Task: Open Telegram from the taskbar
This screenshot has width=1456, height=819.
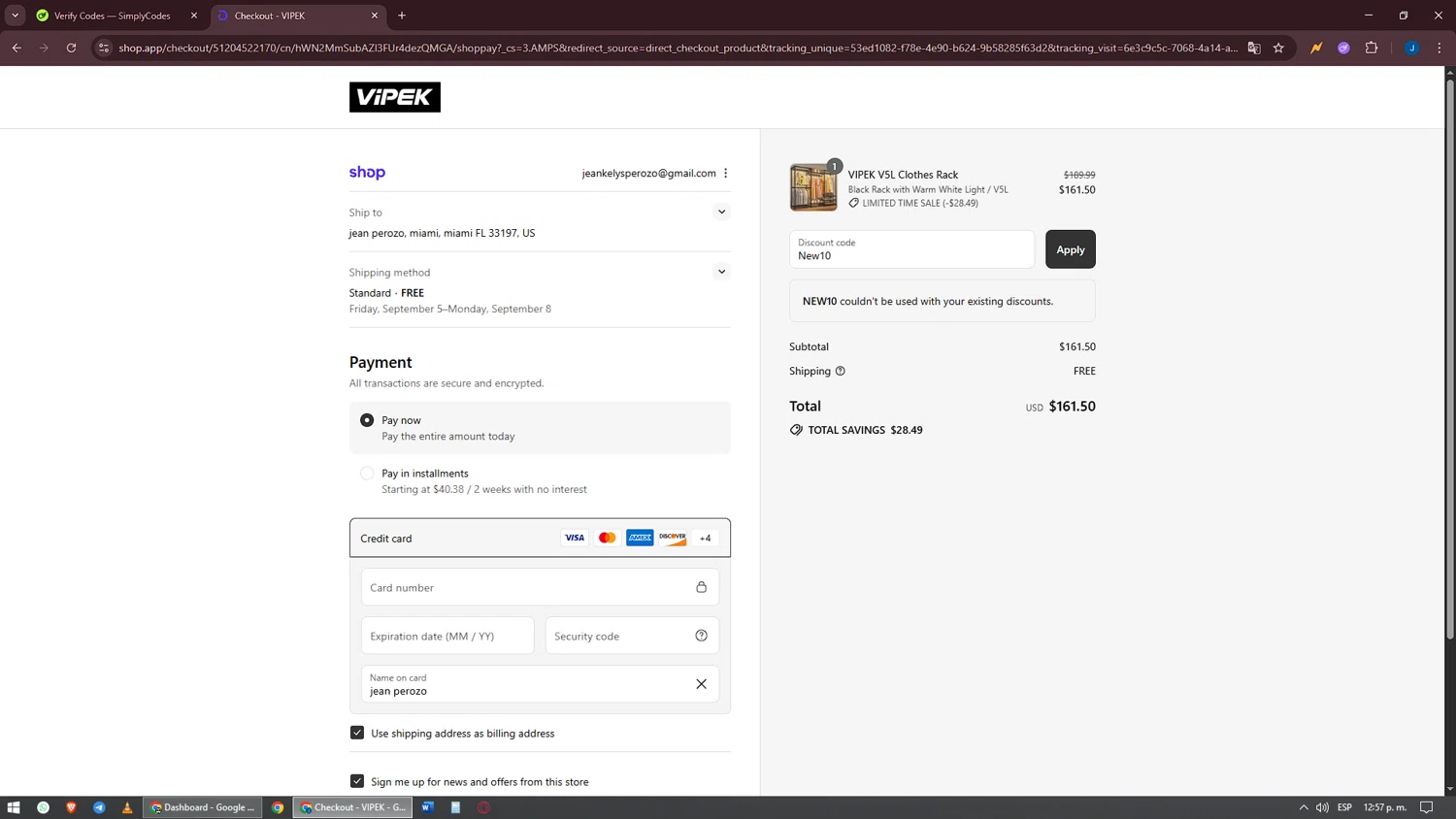Action: 99,807
